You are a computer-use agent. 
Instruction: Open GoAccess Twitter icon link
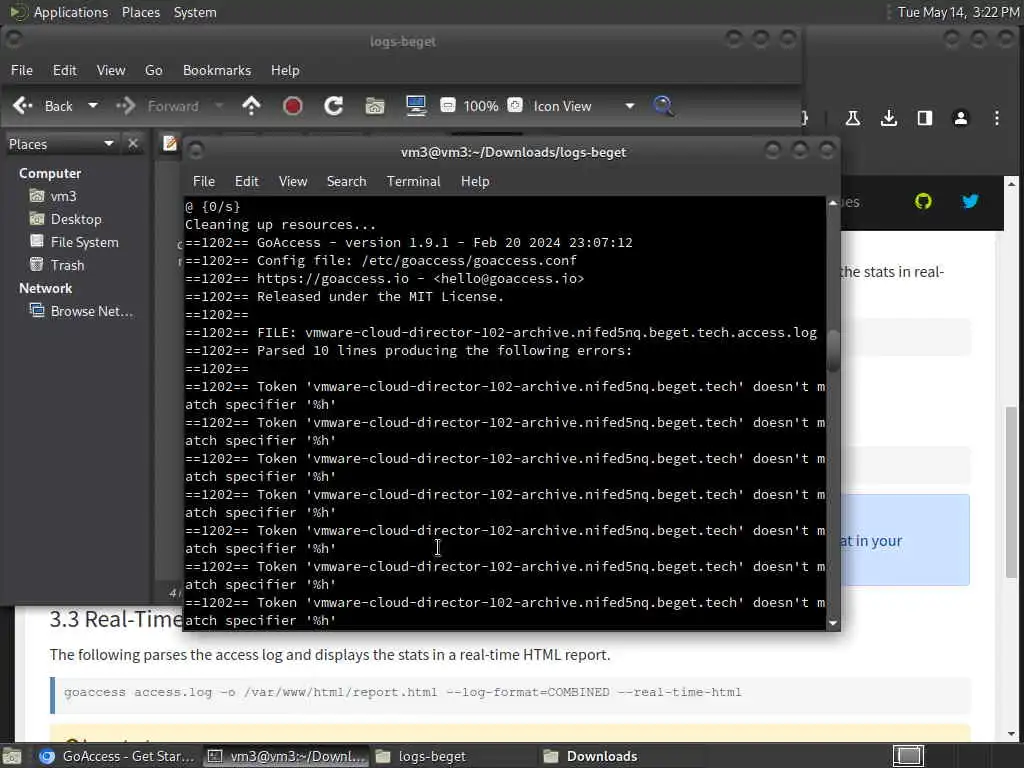(970, 201)
